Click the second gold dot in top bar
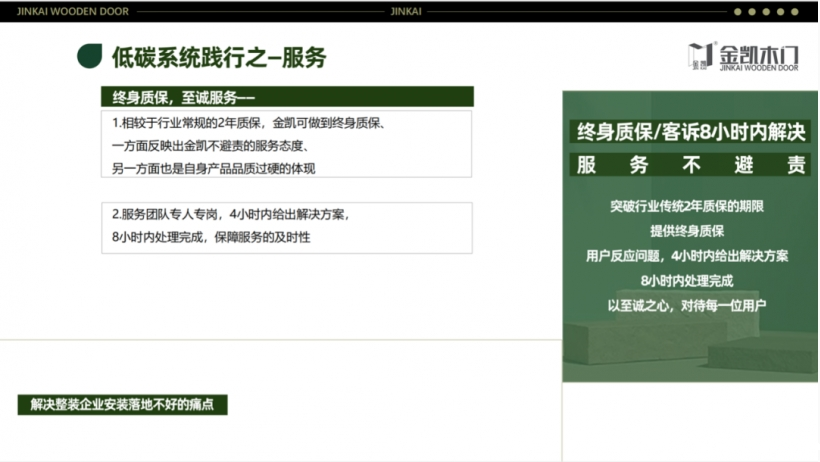The image size is (820, 462). 753,12
